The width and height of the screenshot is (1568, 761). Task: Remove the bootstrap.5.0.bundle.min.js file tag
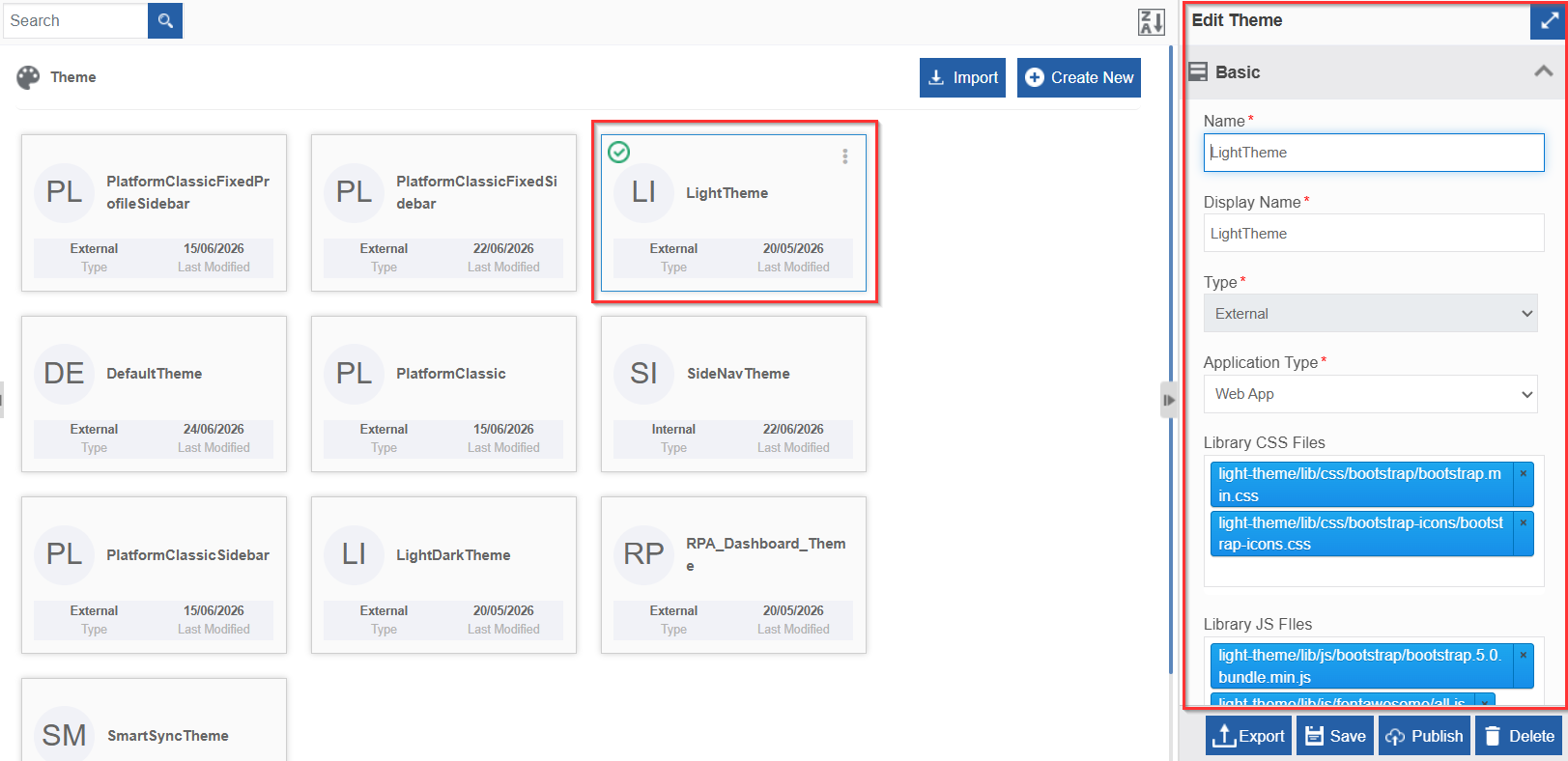coord(1523,655)
